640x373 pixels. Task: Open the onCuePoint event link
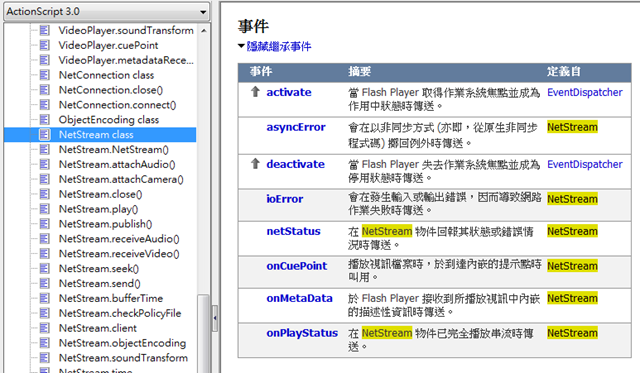[297, 266]
